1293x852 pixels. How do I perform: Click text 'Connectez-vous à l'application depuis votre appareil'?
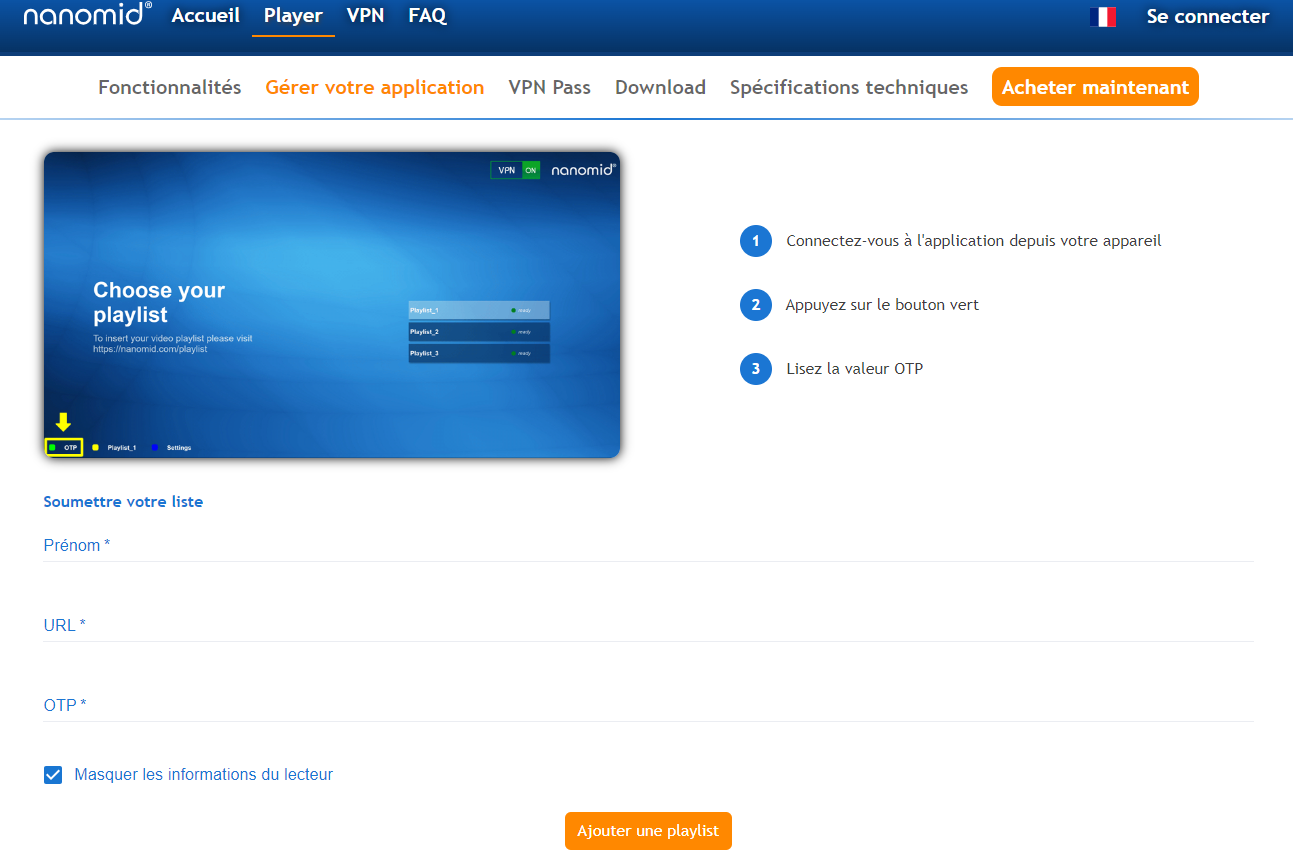pyautogui.click(x=974, y=241)
